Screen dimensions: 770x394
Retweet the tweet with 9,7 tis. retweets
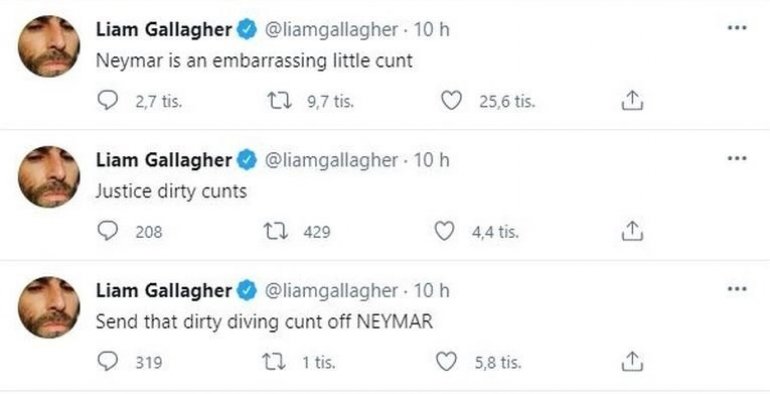pos(279,101)
